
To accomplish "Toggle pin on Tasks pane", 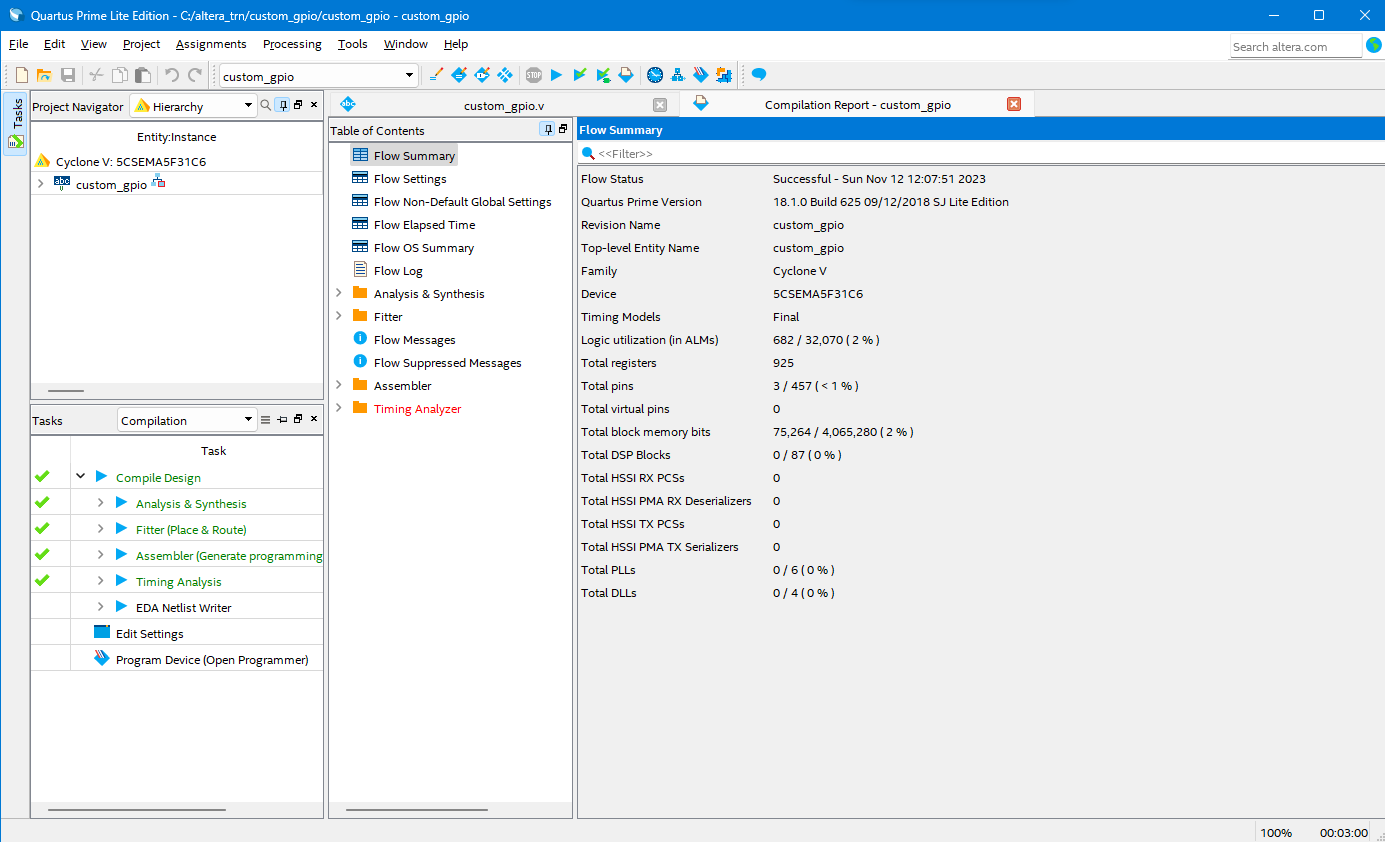I will coord(282,420).
